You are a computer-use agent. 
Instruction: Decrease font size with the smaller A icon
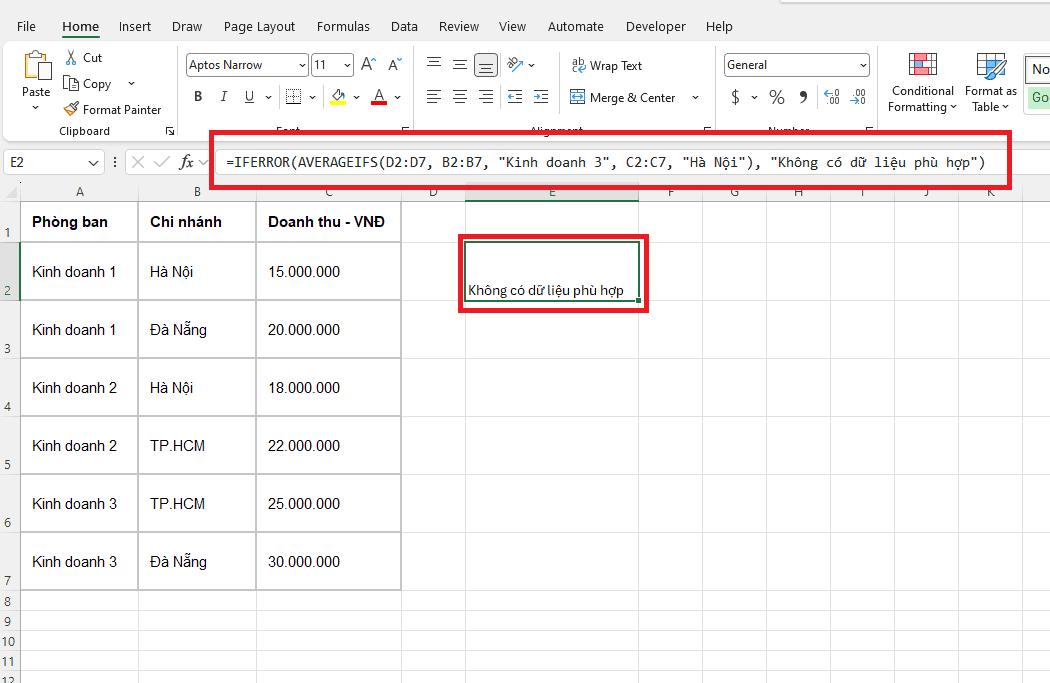click(x=395, y=65)
